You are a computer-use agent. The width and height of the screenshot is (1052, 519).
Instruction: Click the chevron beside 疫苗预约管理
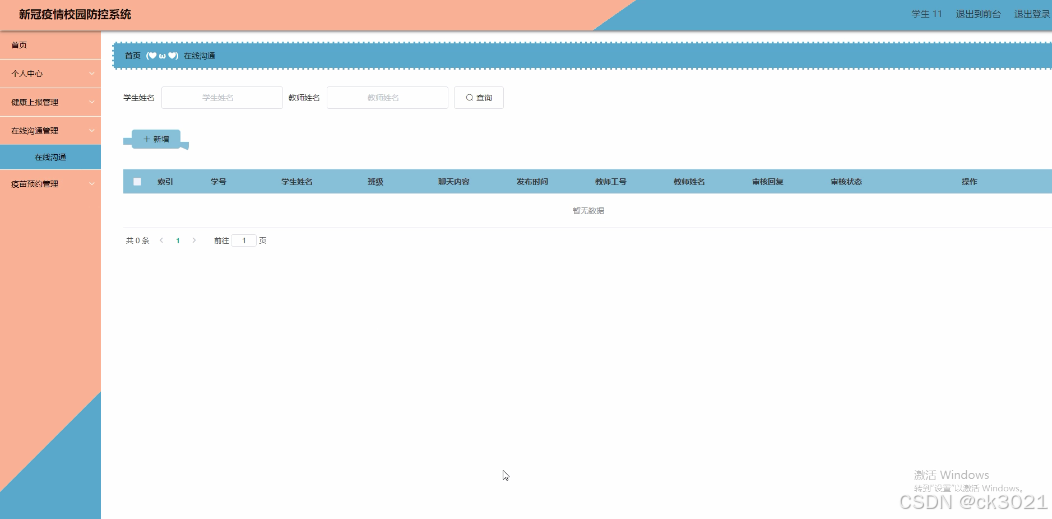click(91, 184)
